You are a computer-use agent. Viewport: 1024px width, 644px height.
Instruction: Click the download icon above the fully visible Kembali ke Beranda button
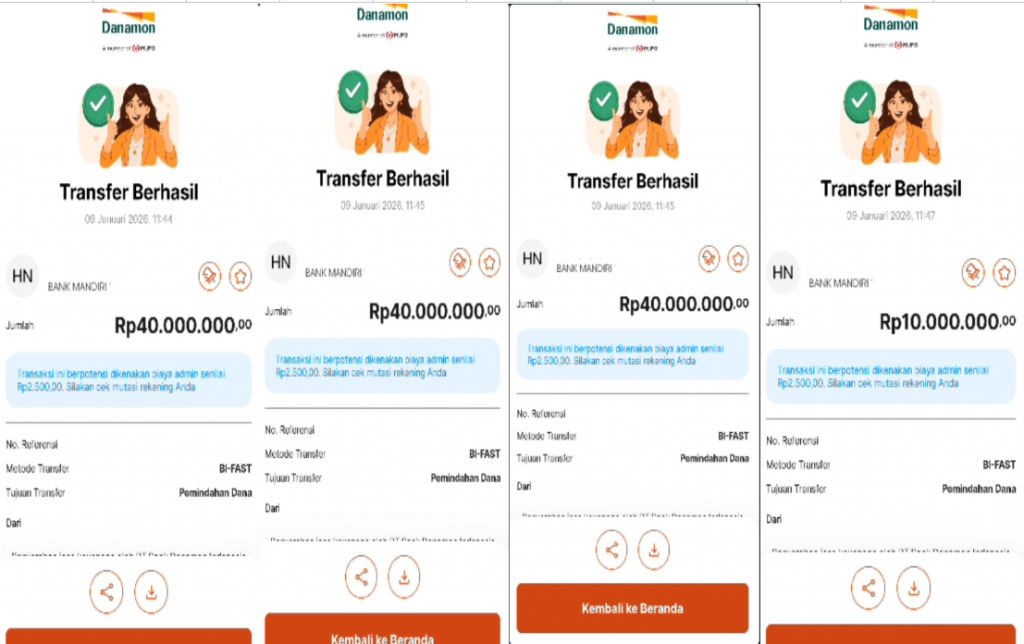[x=654, y=550]
